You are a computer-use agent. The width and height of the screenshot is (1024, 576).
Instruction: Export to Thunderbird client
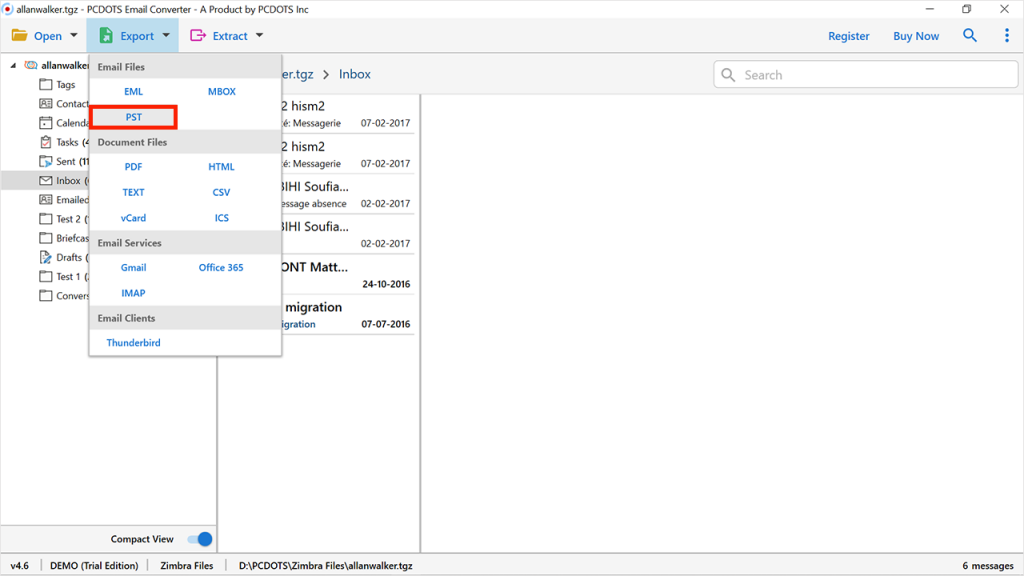[x=133, y=342]
